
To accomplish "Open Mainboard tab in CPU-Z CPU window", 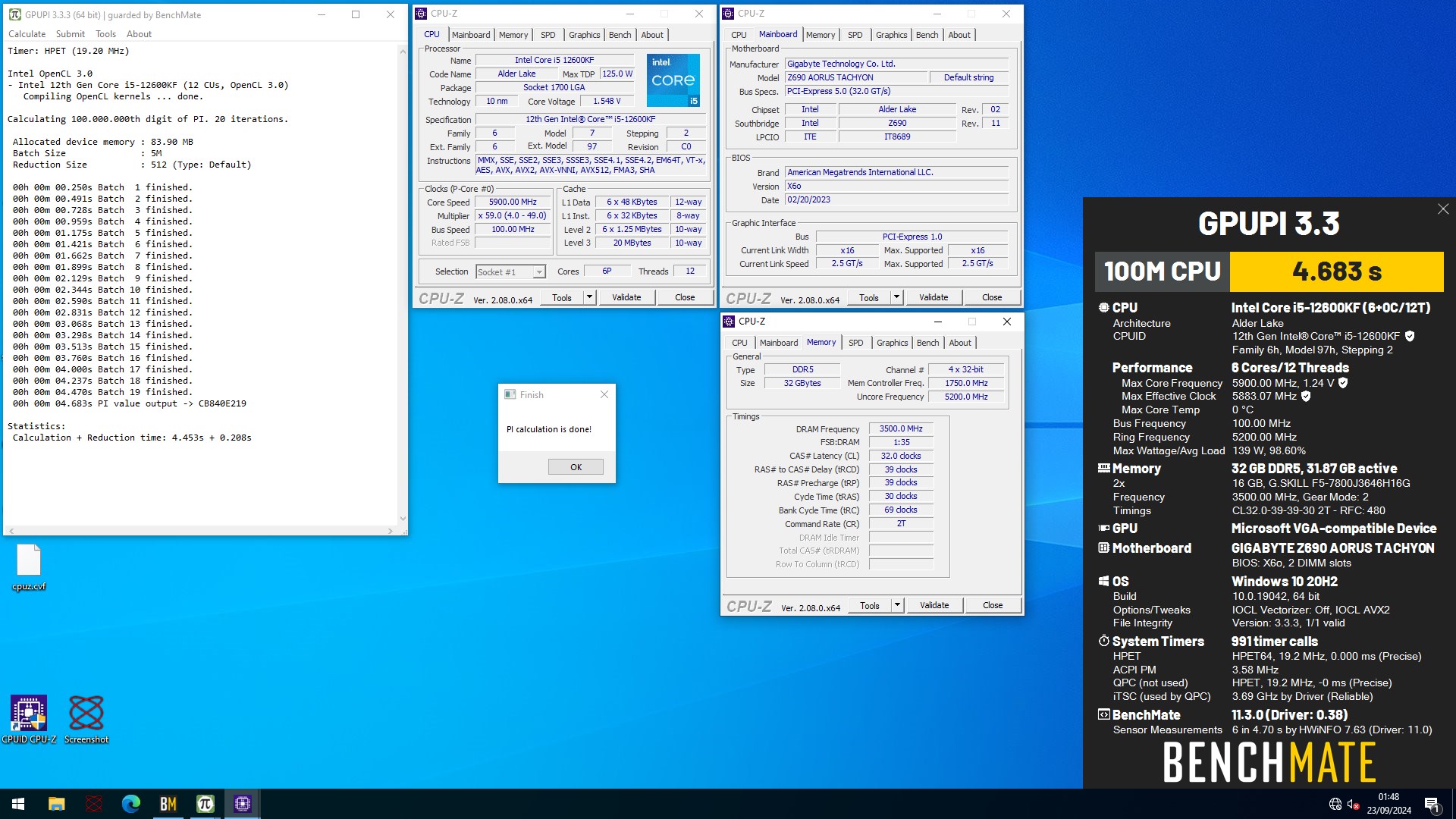I will 471,35.
